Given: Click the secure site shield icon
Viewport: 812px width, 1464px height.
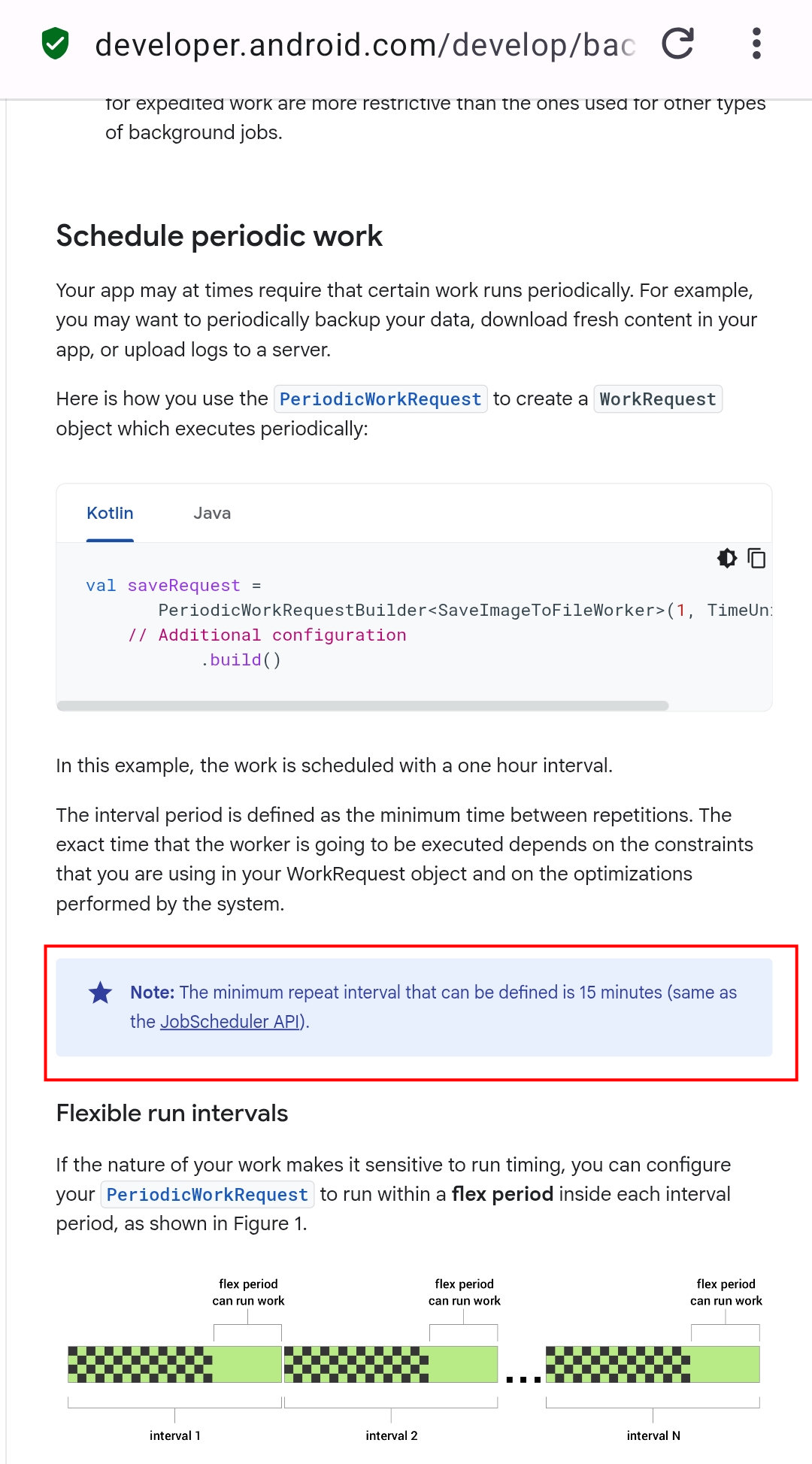Looking at the screenshot, I should click(x=55, y=44).
